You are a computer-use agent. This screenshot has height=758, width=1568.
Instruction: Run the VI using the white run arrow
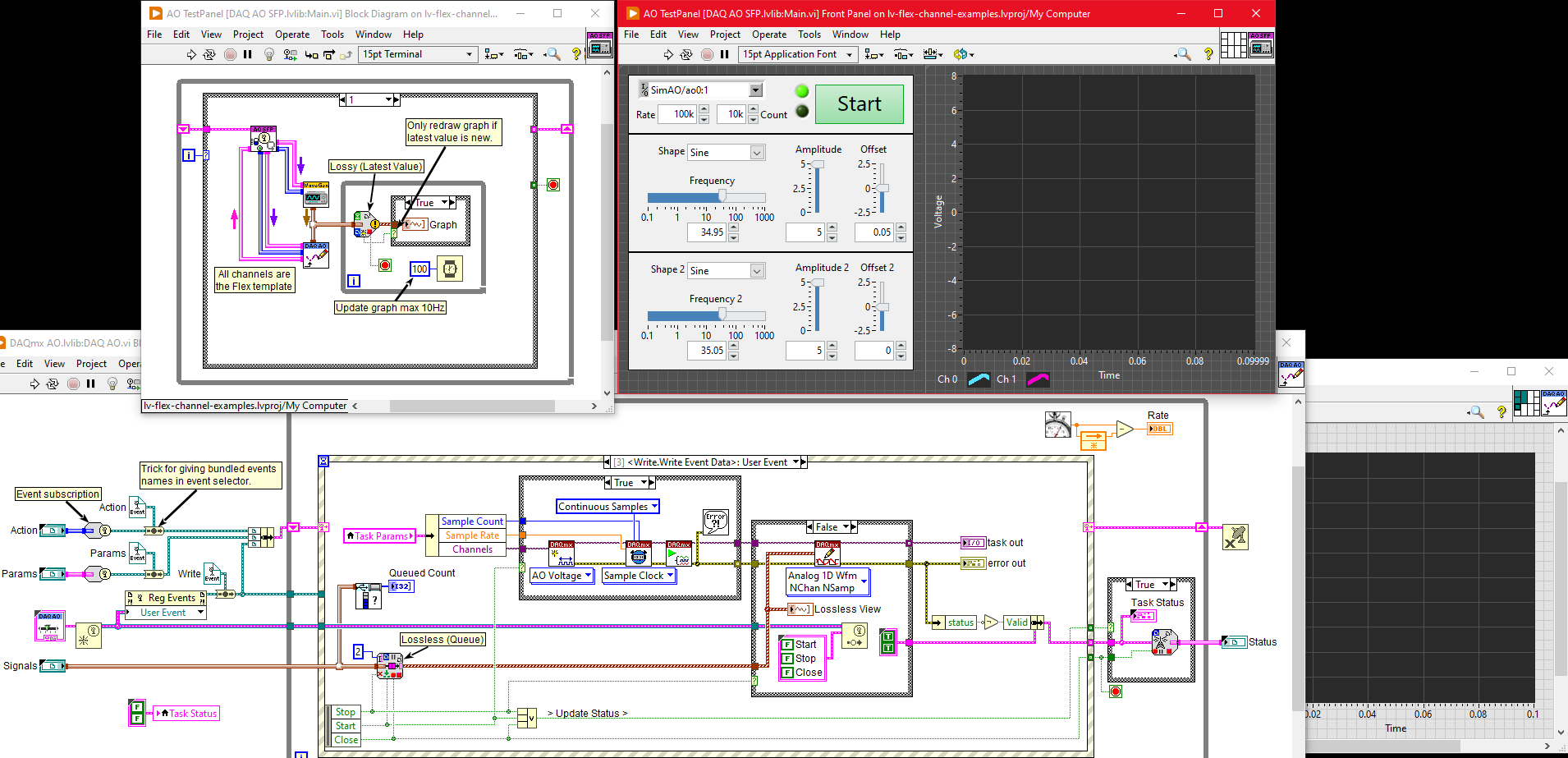667,54
